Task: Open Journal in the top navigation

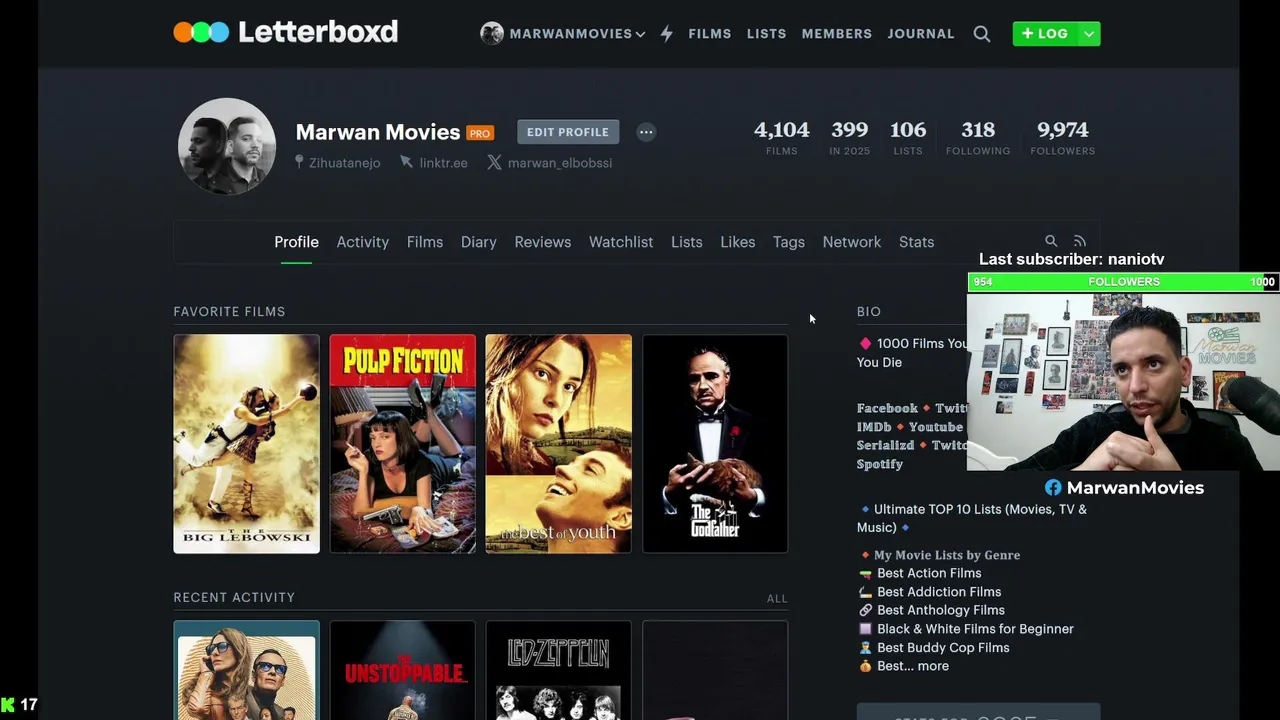Action: coord(920,34)
